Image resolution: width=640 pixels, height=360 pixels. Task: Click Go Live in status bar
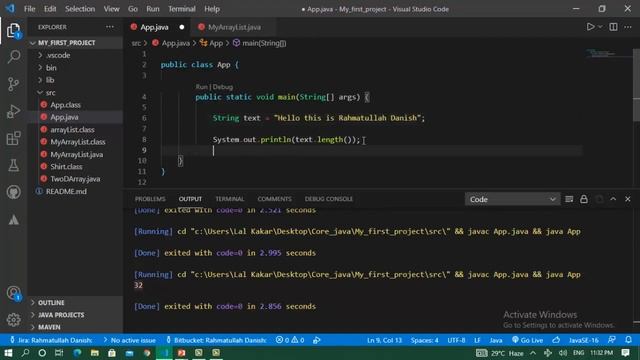point(527,340)
